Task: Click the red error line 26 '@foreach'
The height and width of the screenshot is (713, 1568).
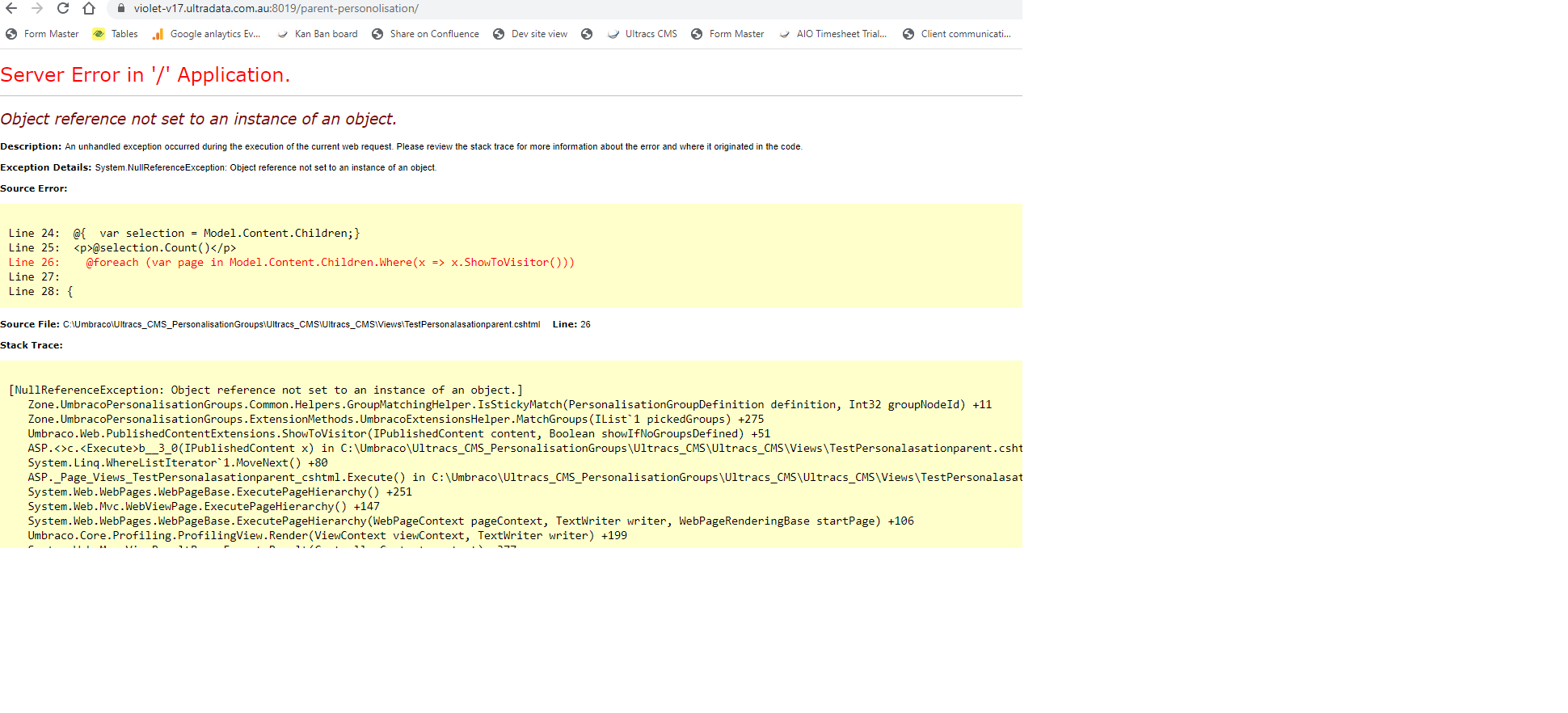Action: pyautogui.click(x=291, y=262)
